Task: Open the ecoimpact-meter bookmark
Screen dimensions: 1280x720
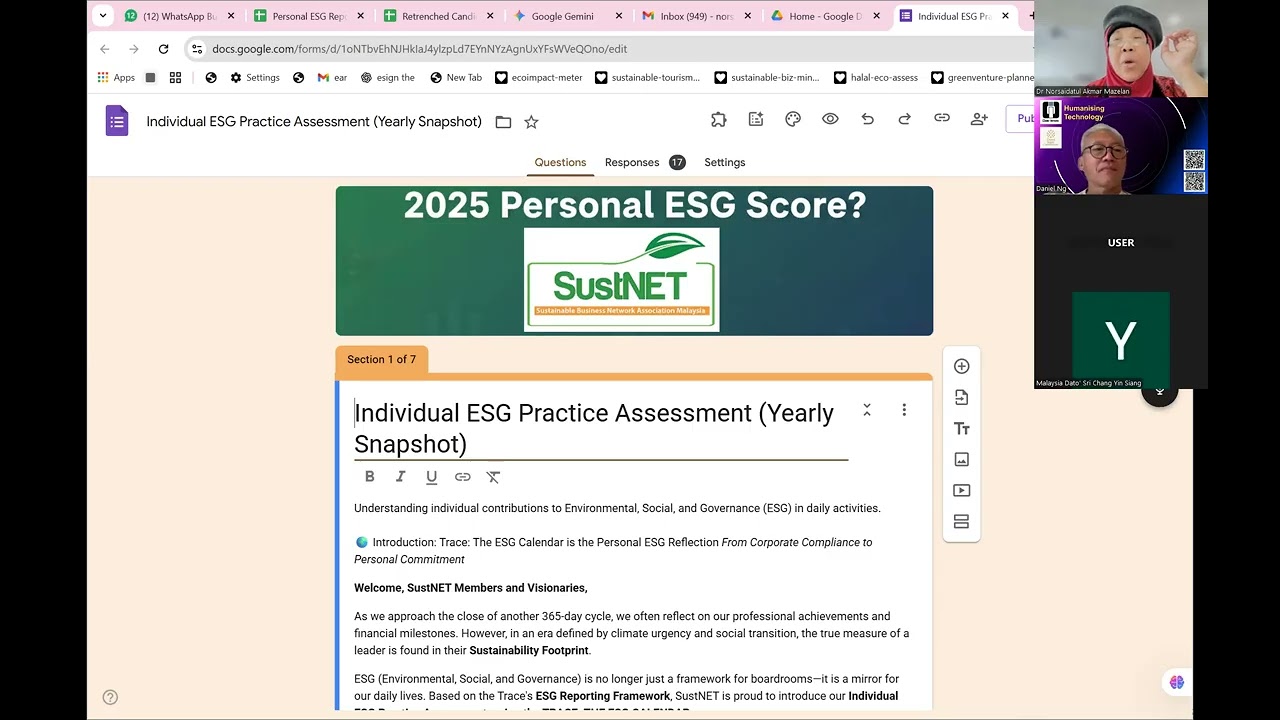Action: tap(538, 78)
